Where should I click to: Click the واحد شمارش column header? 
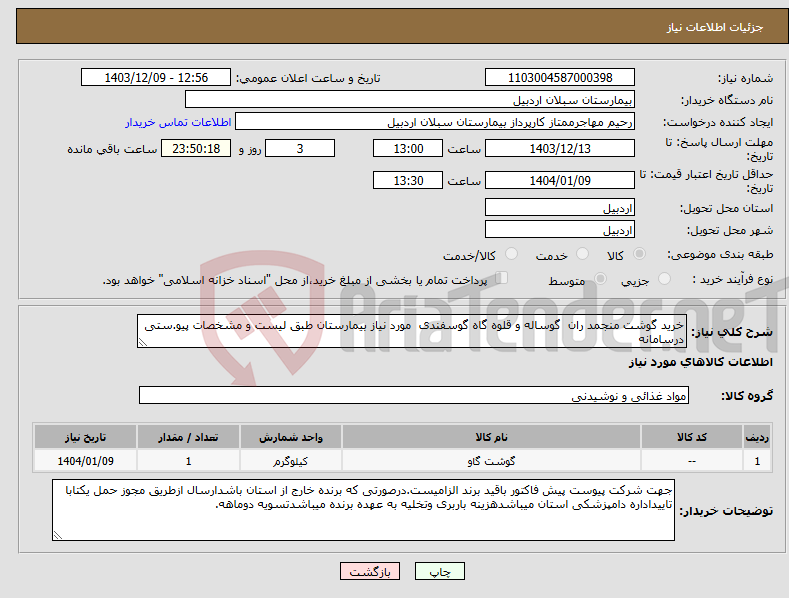[x=290, y=437]
